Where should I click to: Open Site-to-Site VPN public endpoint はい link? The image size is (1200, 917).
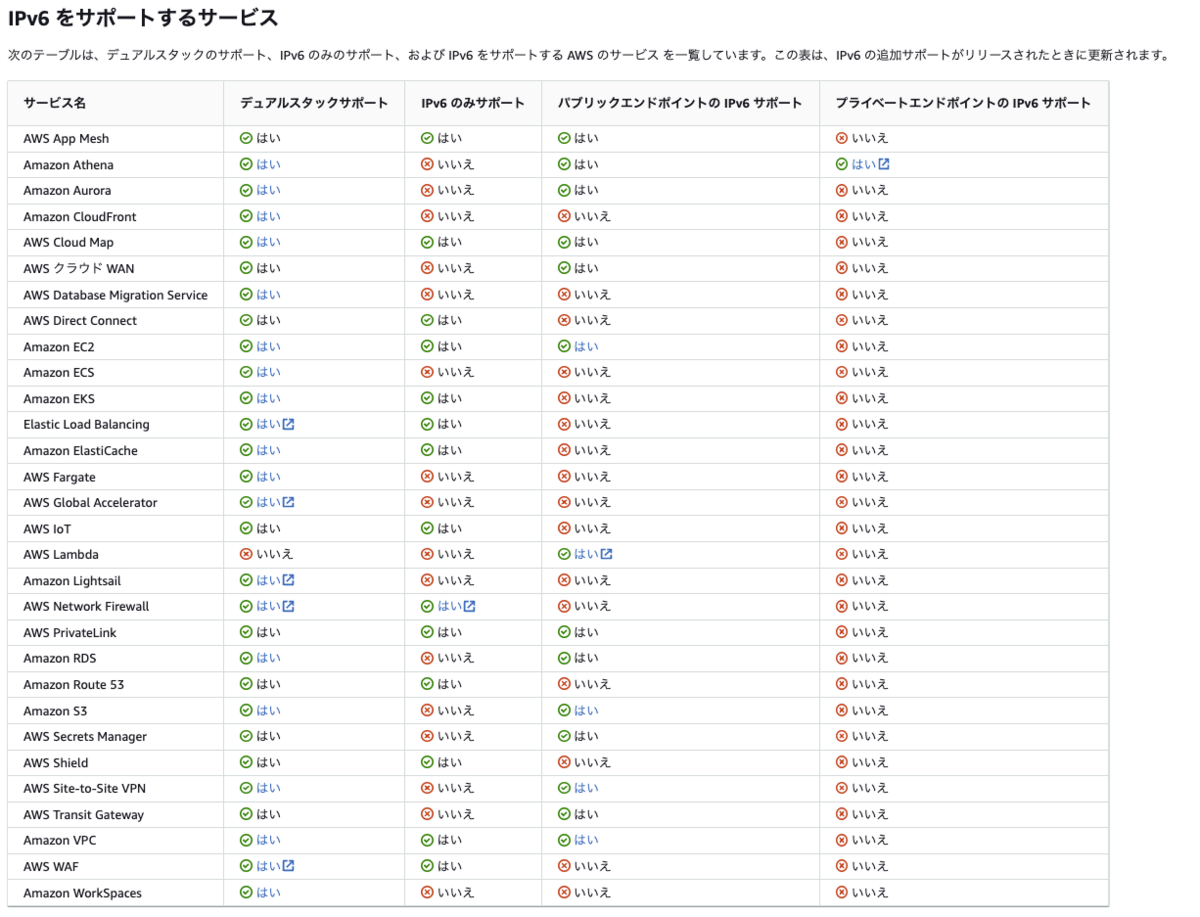point(586,788)
